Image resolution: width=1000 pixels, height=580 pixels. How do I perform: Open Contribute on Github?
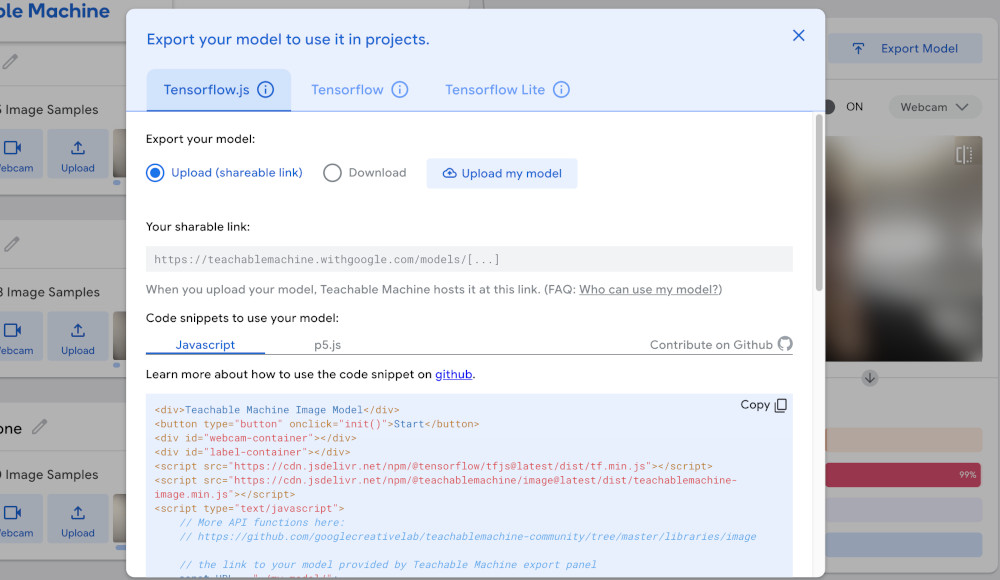721,345
